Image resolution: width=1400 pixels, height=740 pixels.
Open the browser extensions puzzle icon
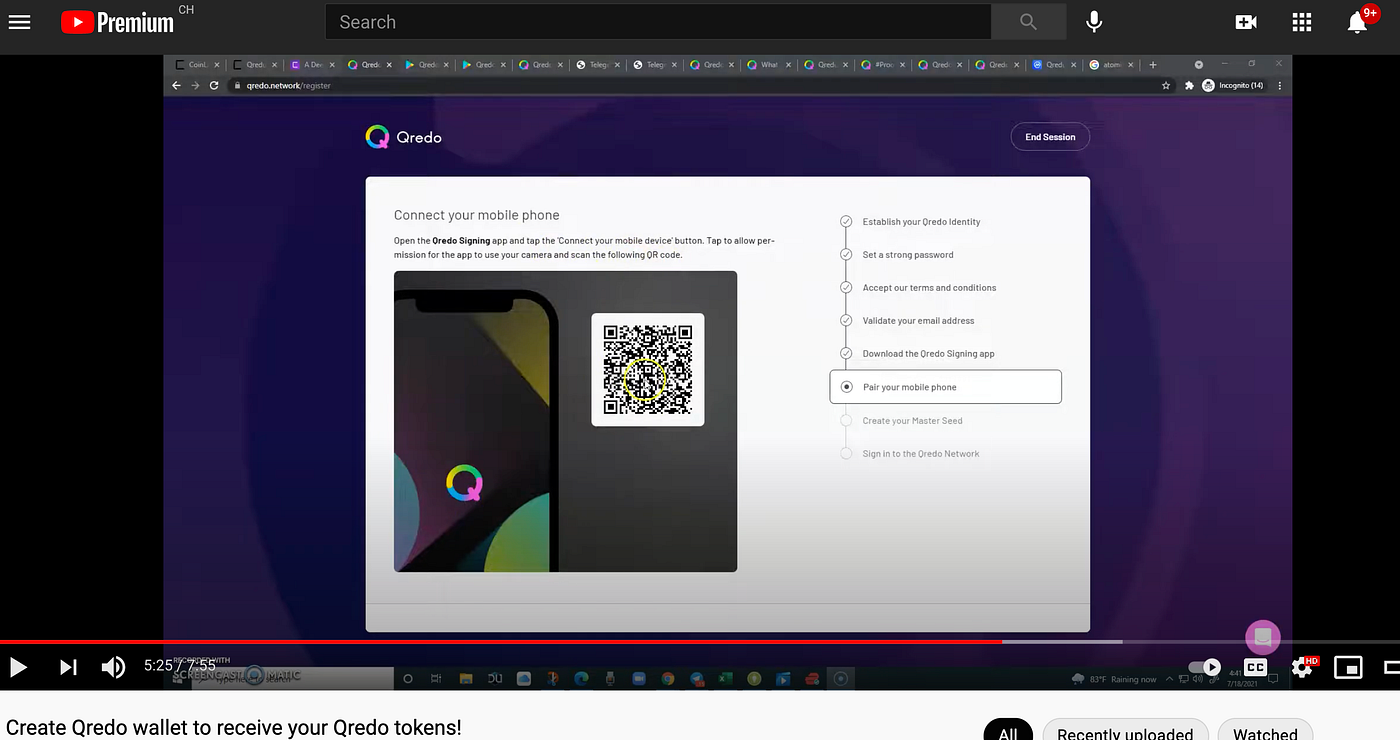tap(1189, 86)
